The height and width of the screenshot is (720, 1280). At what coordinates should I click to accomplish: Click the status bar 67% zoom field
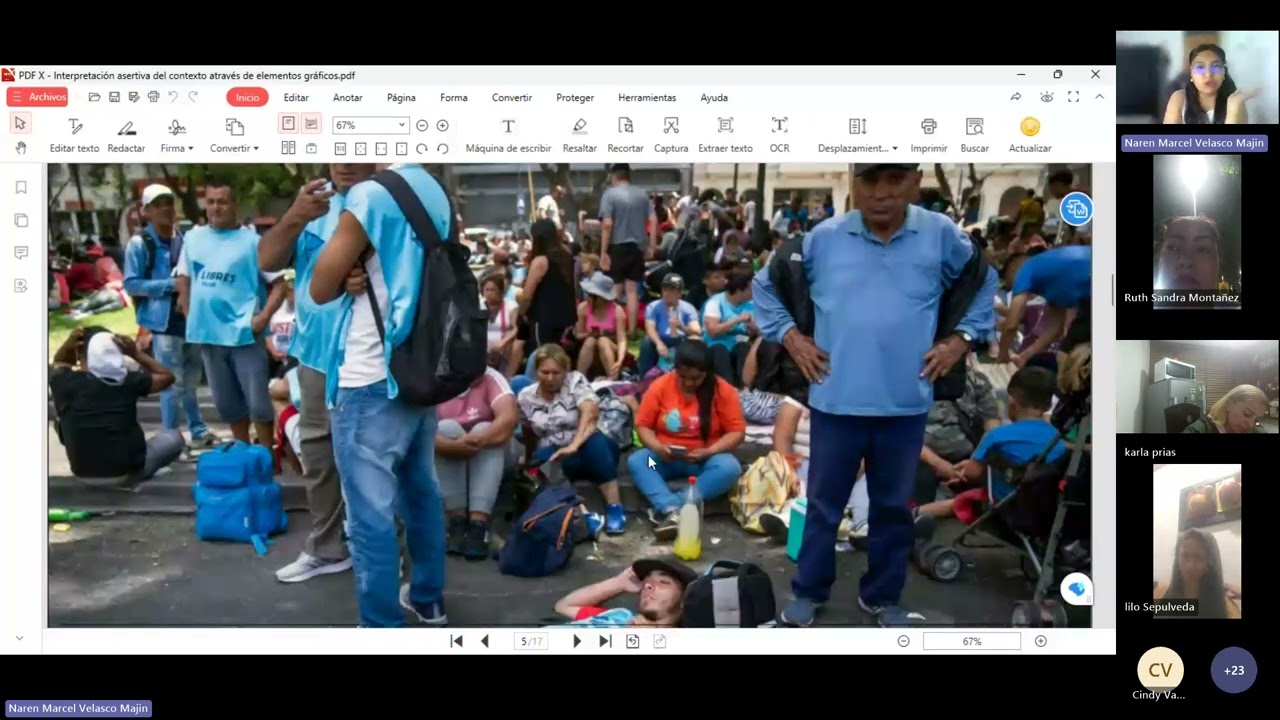point(972,641)
